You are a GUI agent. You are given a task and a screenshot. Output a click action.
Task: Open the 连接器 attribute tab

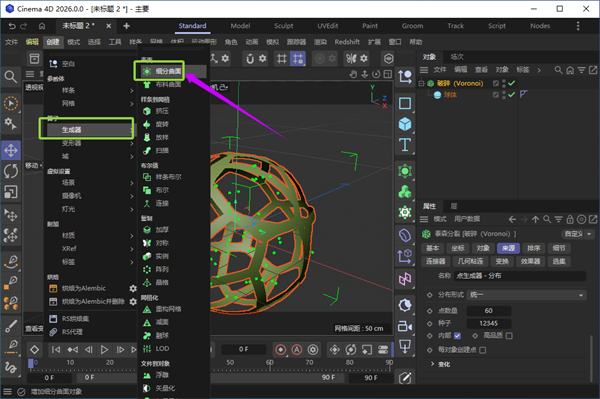point(436,261)
